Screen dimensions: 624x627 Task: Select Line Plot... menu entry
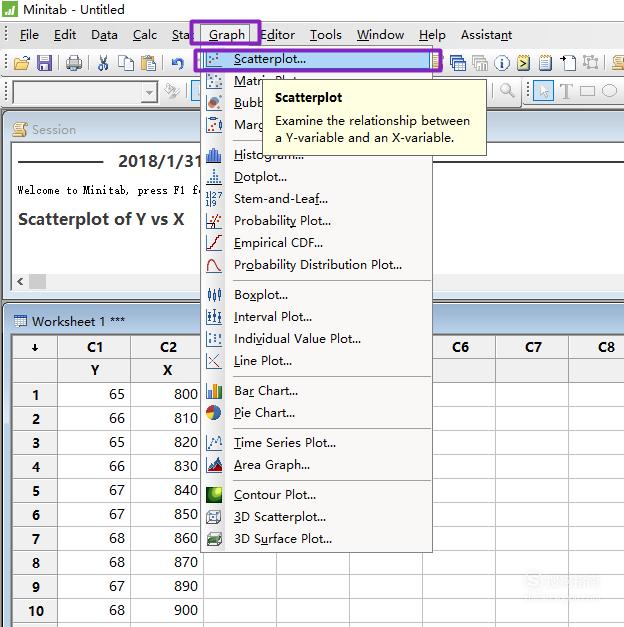[316, 361]
